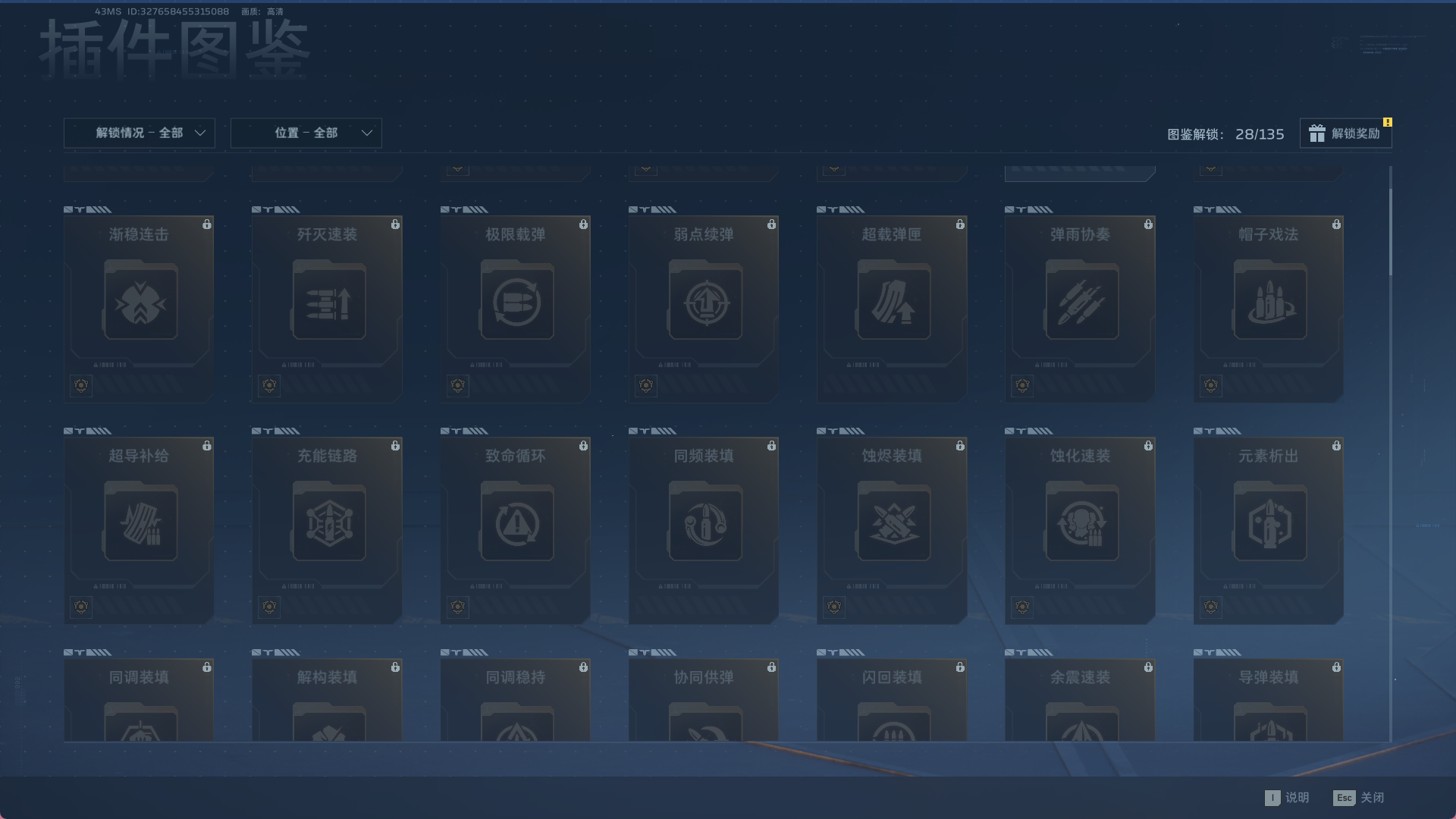1456x819 pixels.
Task: Select the 蚀化速装 plugin thumbnail
Action: pyautogui.click(x=1081, y=524)
